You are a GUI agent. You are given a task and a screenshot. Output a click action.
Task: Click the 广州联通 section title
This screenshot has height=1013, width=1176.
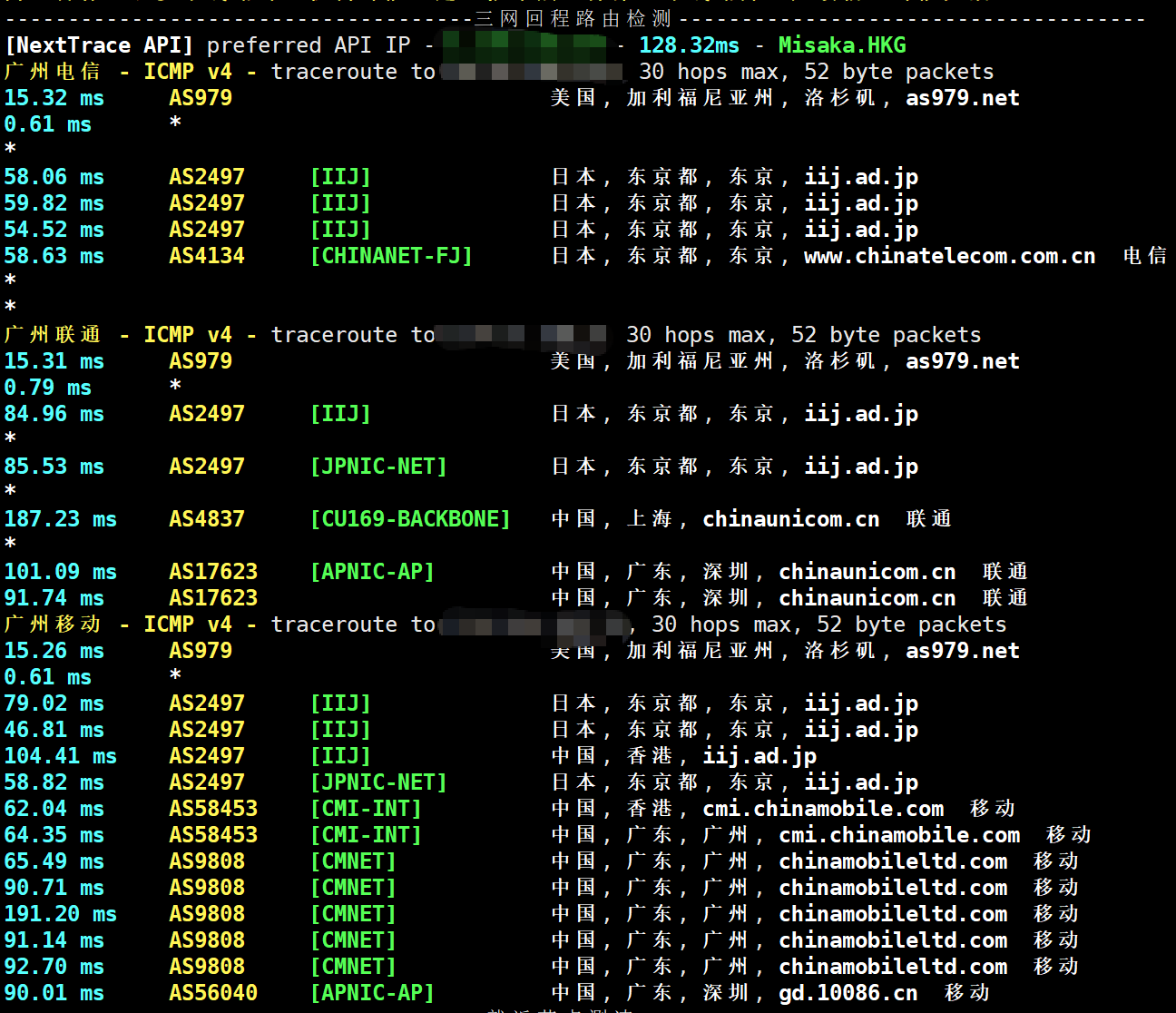[x=53, y=335]
